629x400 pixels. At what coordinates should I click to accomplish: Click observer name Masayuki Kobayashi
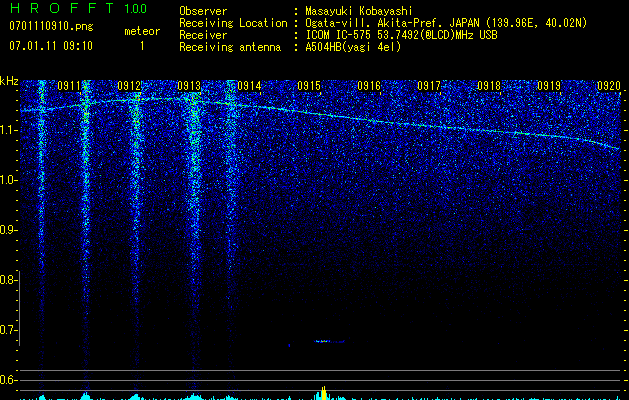point(359,11)
